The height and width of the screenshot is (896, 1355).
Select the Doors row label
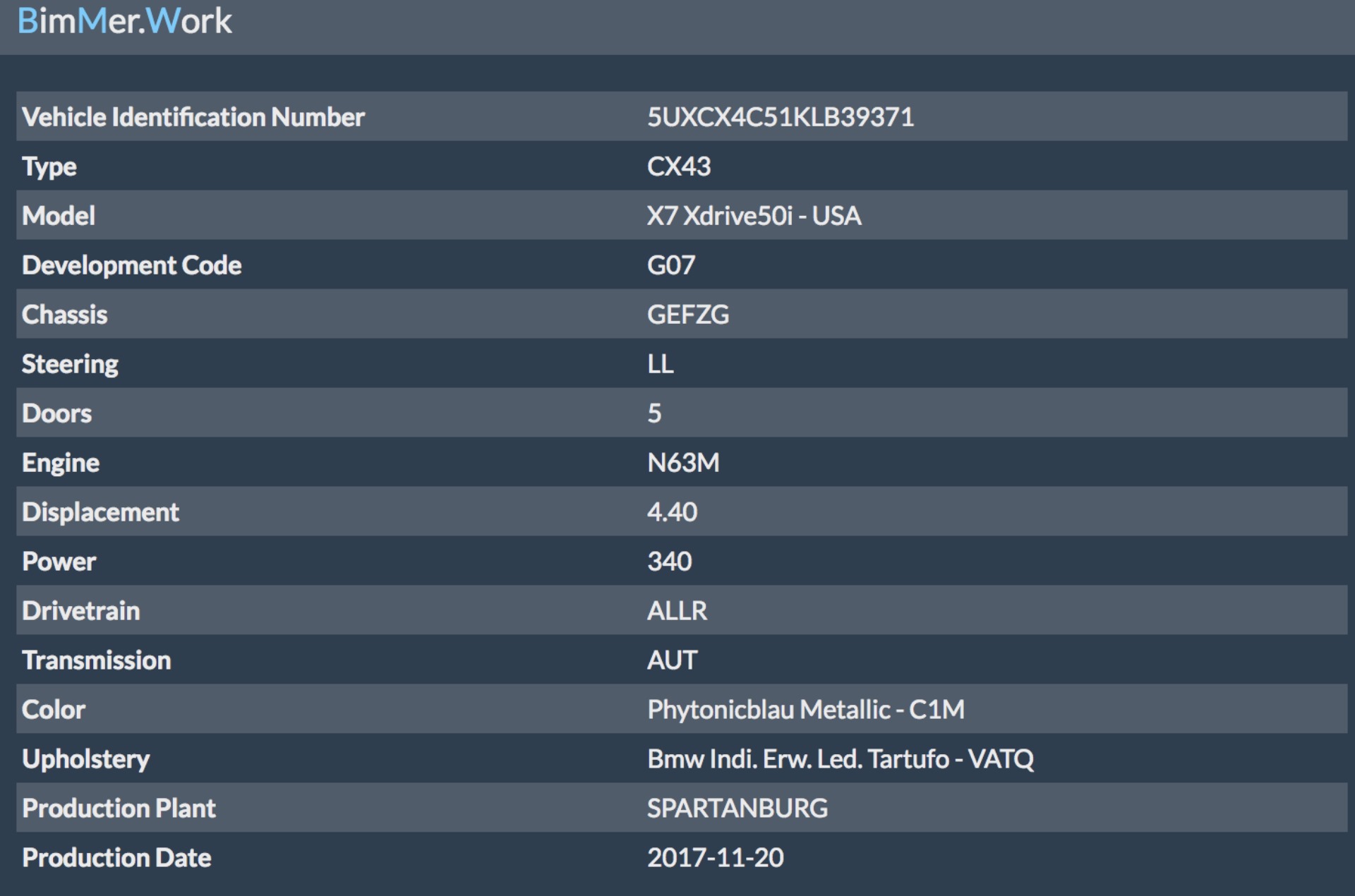click(56, 413)
